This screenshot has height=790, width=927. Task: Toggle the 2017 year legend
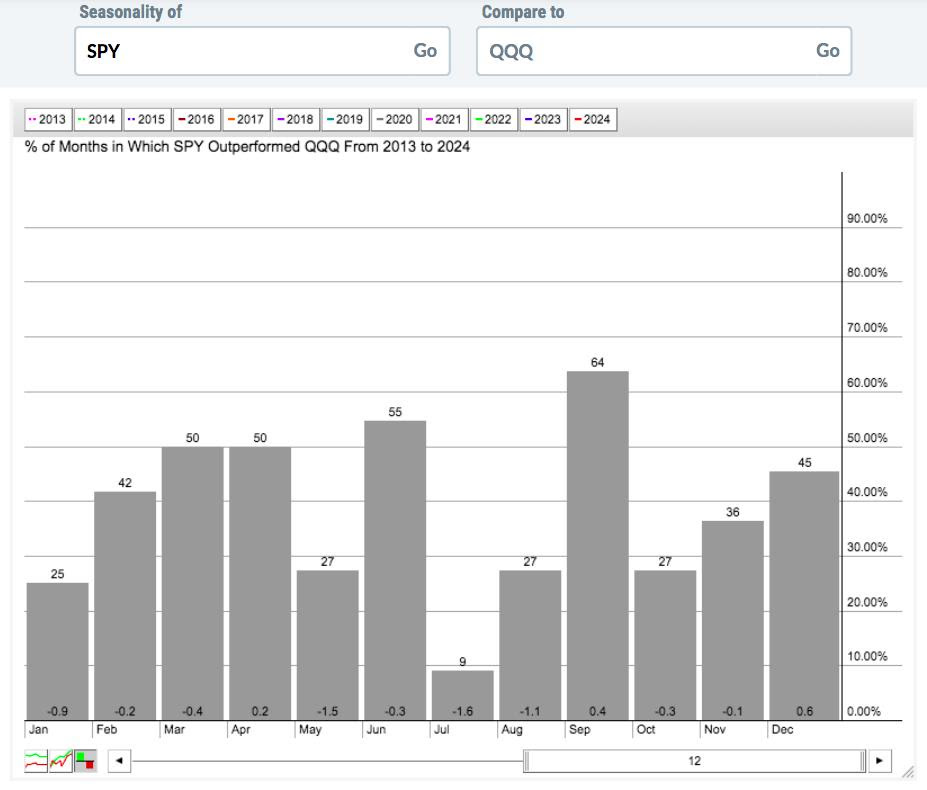(247, 119)
